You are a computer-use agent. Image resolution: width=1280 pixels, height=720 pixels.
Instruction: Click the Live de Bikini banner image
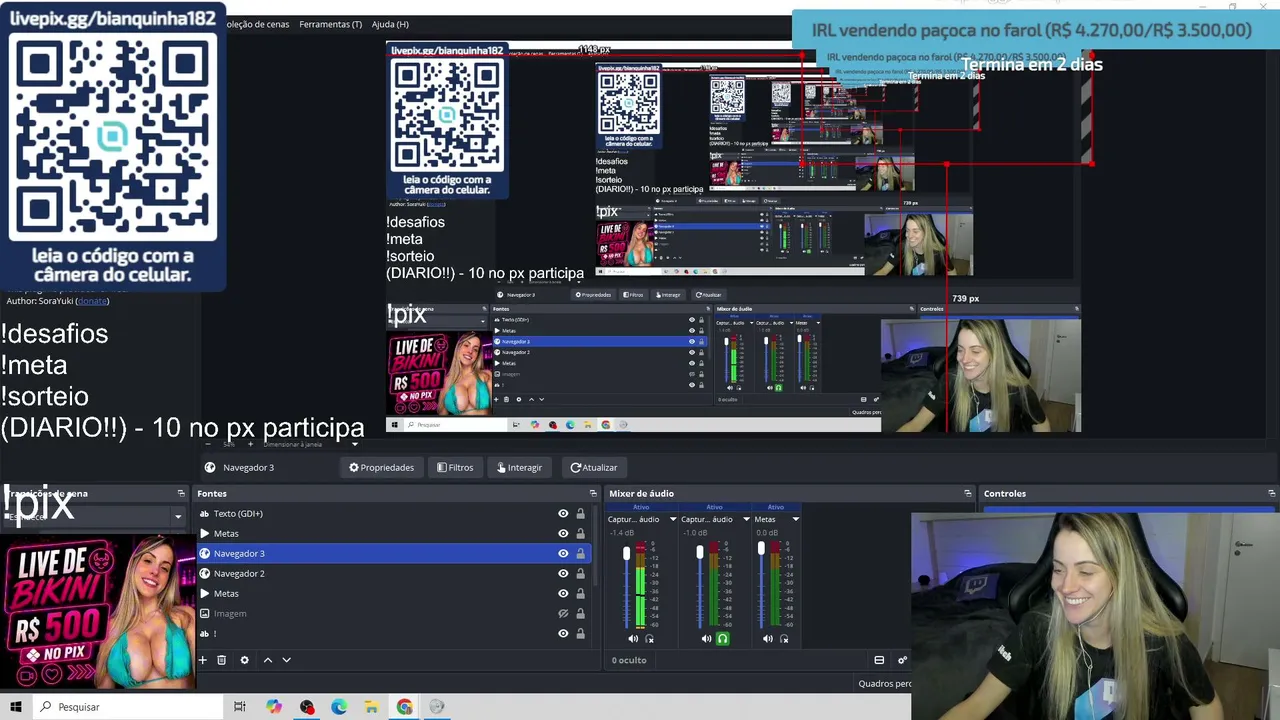tap(98, 612)
